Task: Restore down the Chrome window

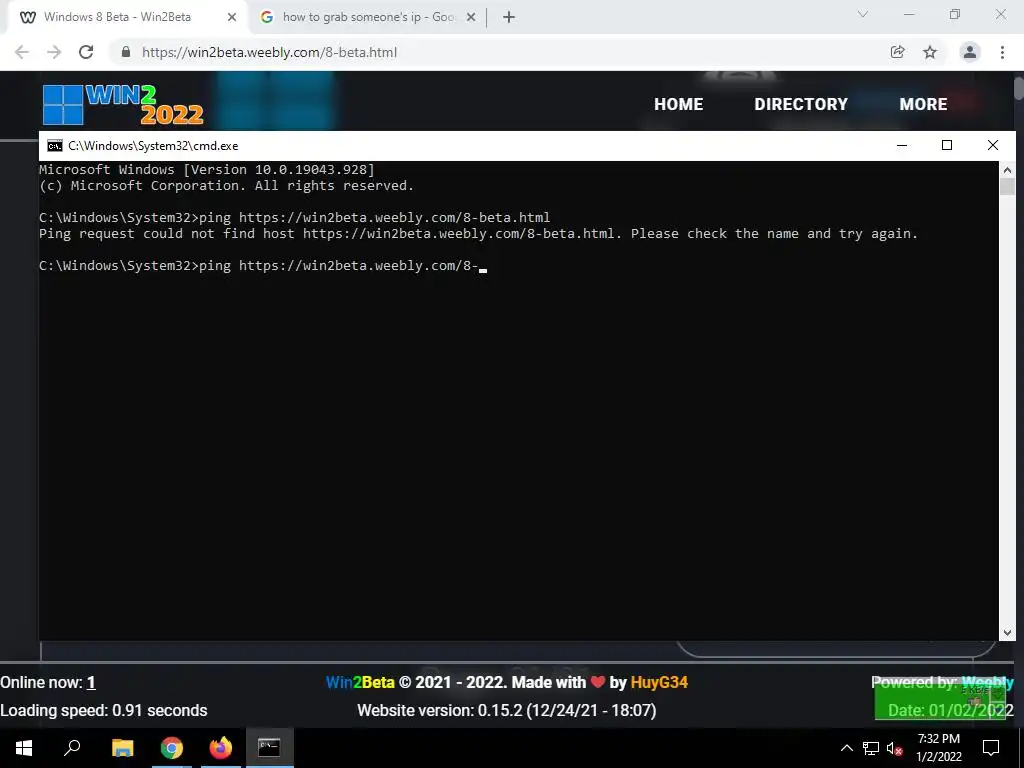Action: [x=955, y=14]
